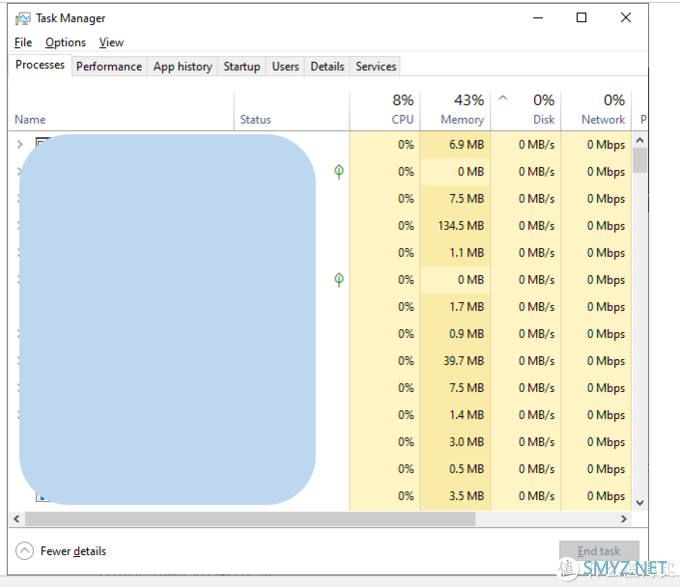Switch to the Performance tab
This screenshot has height=587, width=680.
coord(109,66)
